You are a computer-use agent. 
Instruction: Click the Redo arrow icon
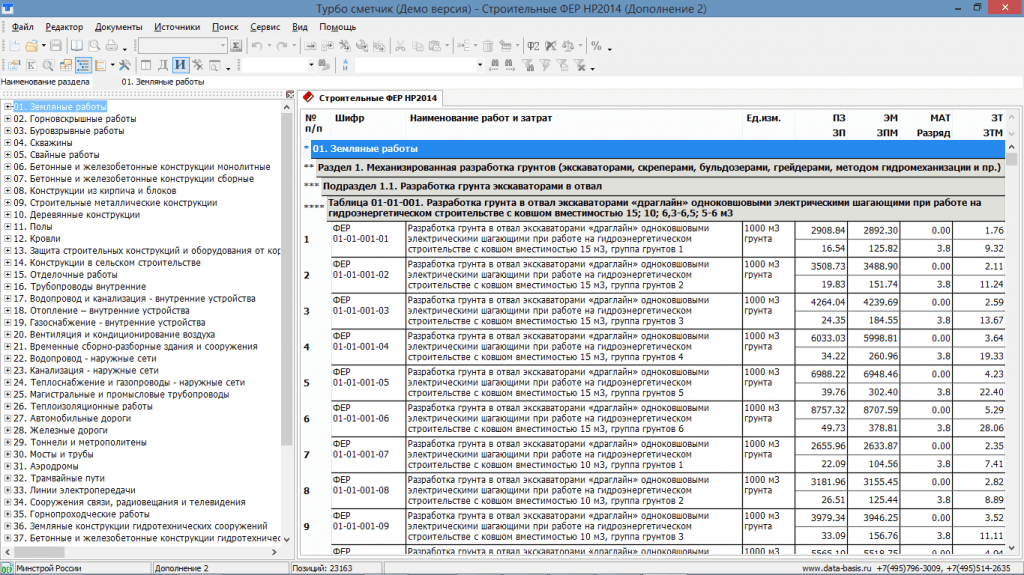(x=282, y=46)
